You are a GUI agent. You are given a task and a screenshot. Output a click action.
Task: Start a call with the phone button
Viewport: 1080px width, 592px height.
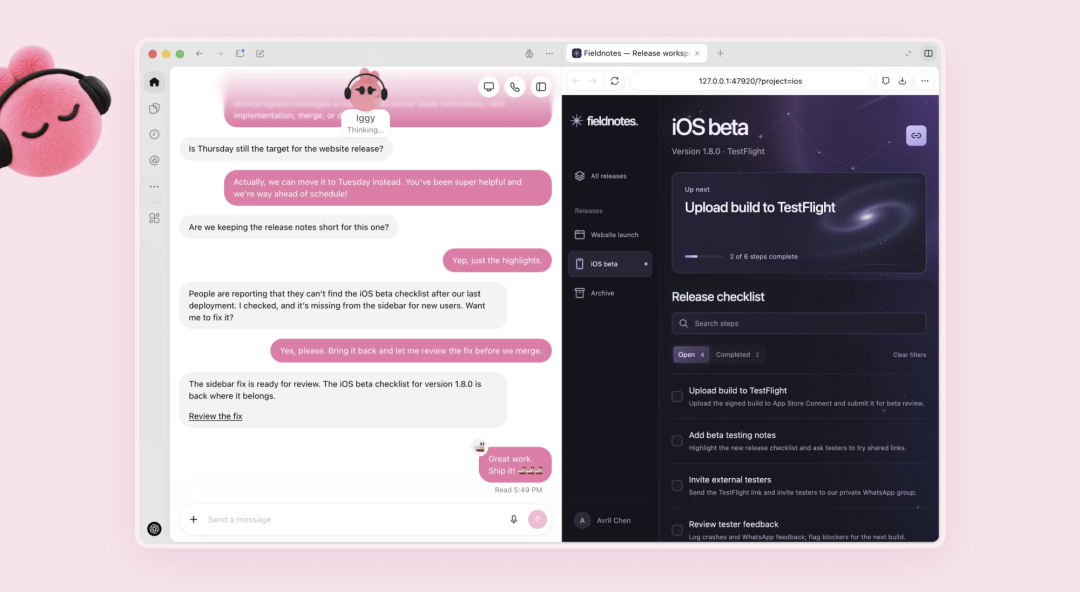(515, 87)
